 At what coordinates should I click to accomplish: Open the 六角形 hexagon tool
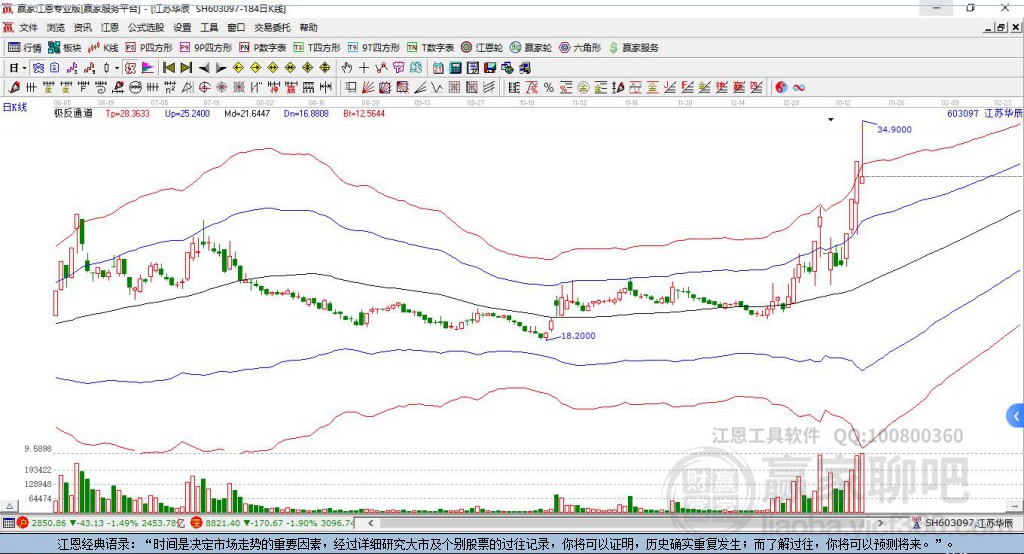(x=580, y=48)
